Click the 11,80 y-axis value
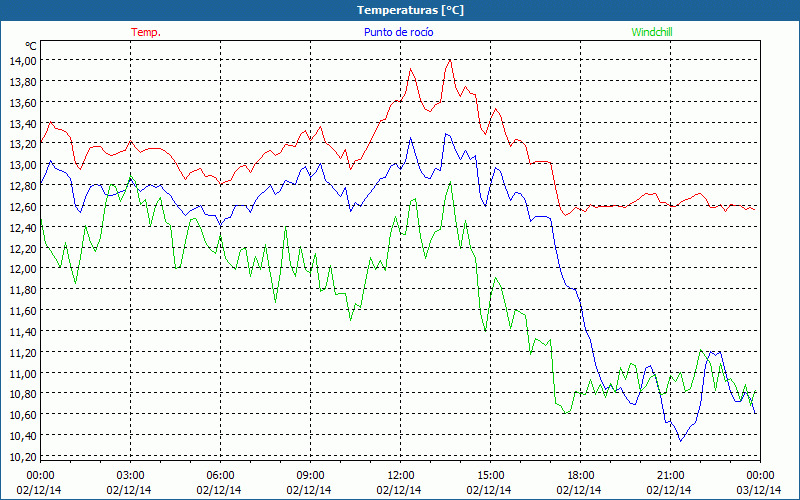The width and height of the screenshot is (800, 500). tap(23, 290)
